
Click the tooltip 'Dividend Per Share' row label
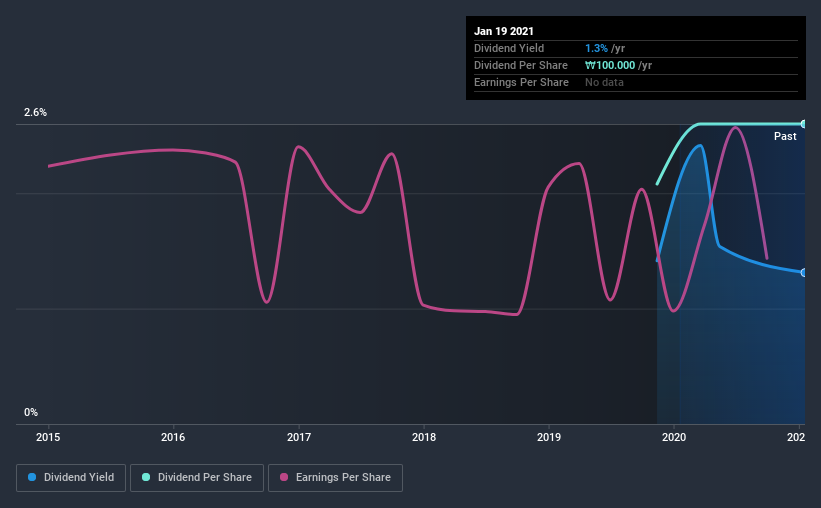(520, 65)
